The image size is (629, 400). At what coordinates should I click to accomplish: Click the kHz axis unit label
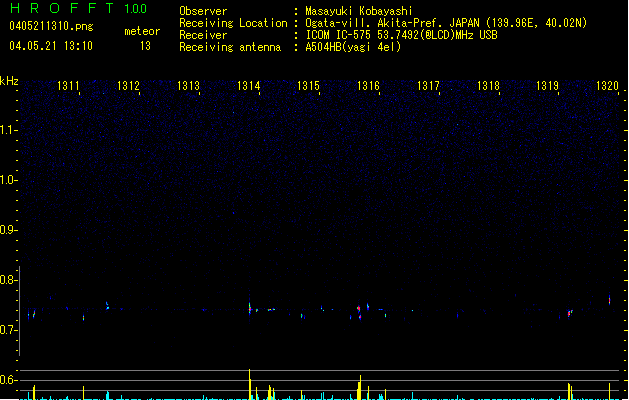(x=9, y=81)
